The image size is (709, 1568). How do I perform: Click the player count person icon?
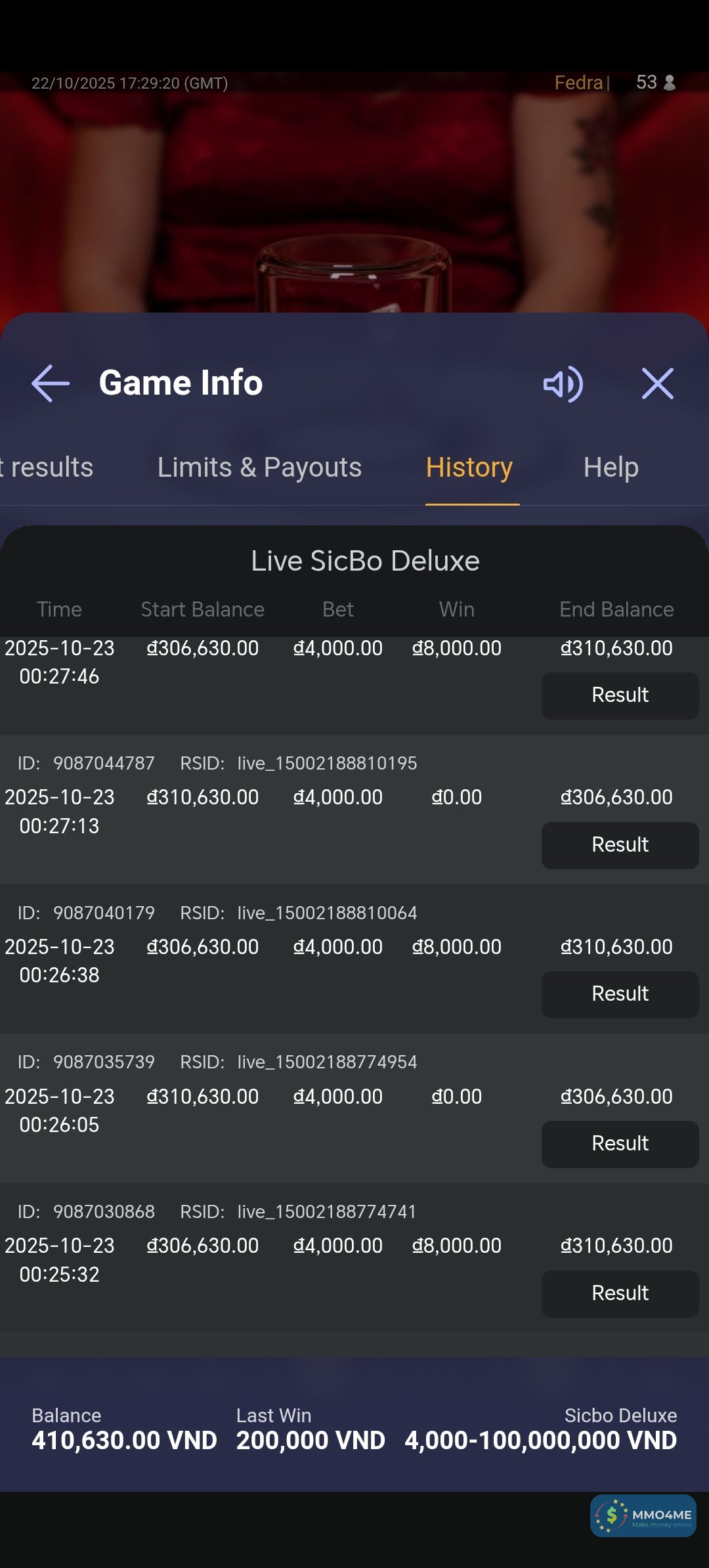(x=670, y=83)
